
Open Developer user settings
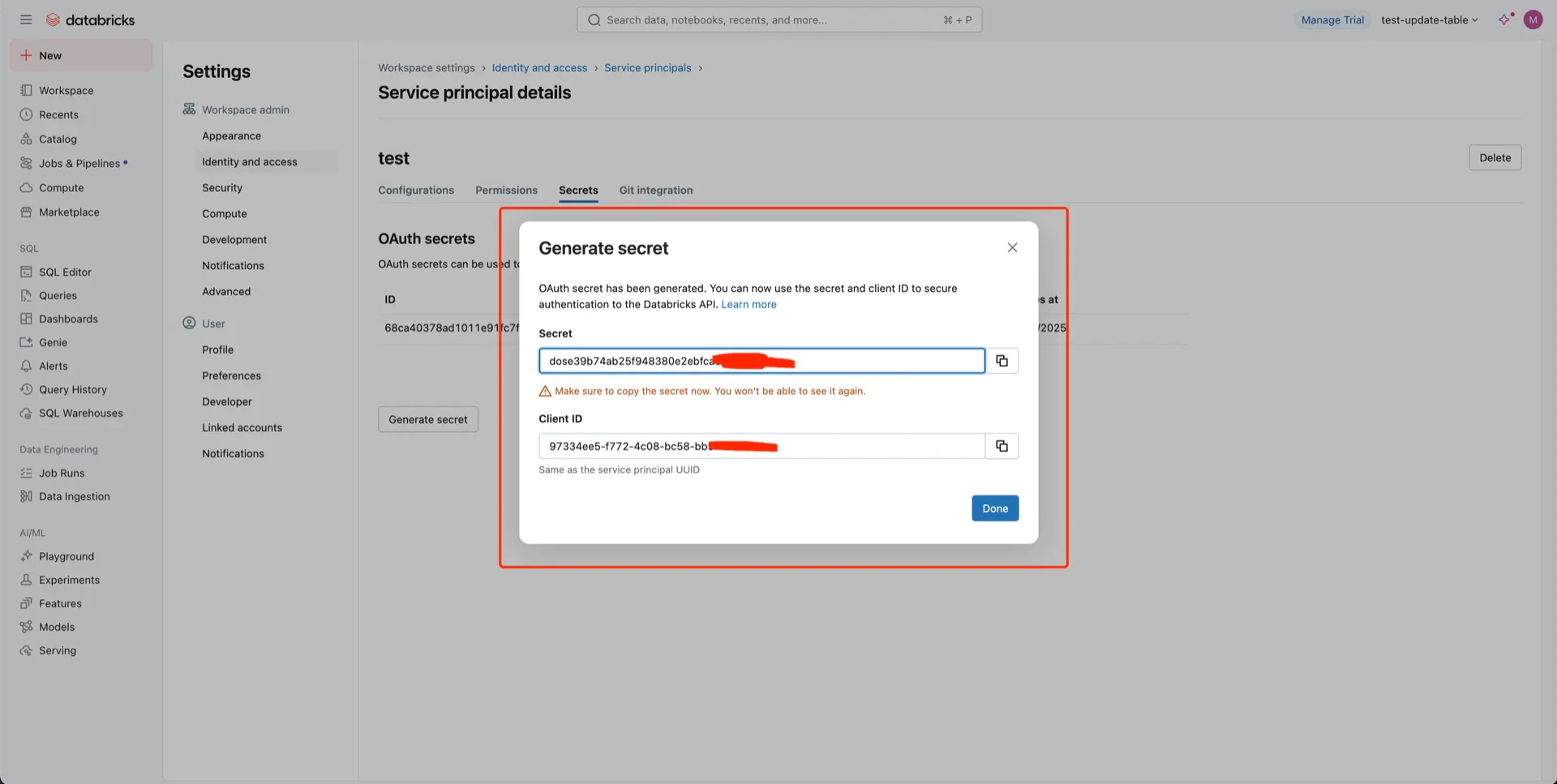227,401
